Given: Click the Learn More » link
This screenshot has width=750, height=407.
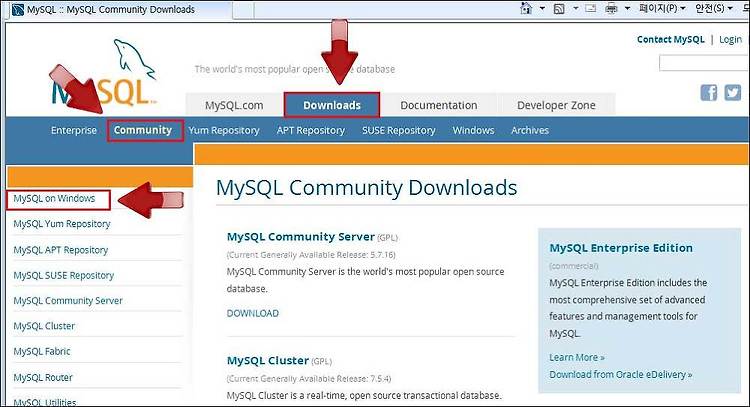Looking at the screenshot, I should (x=577, y=357).
